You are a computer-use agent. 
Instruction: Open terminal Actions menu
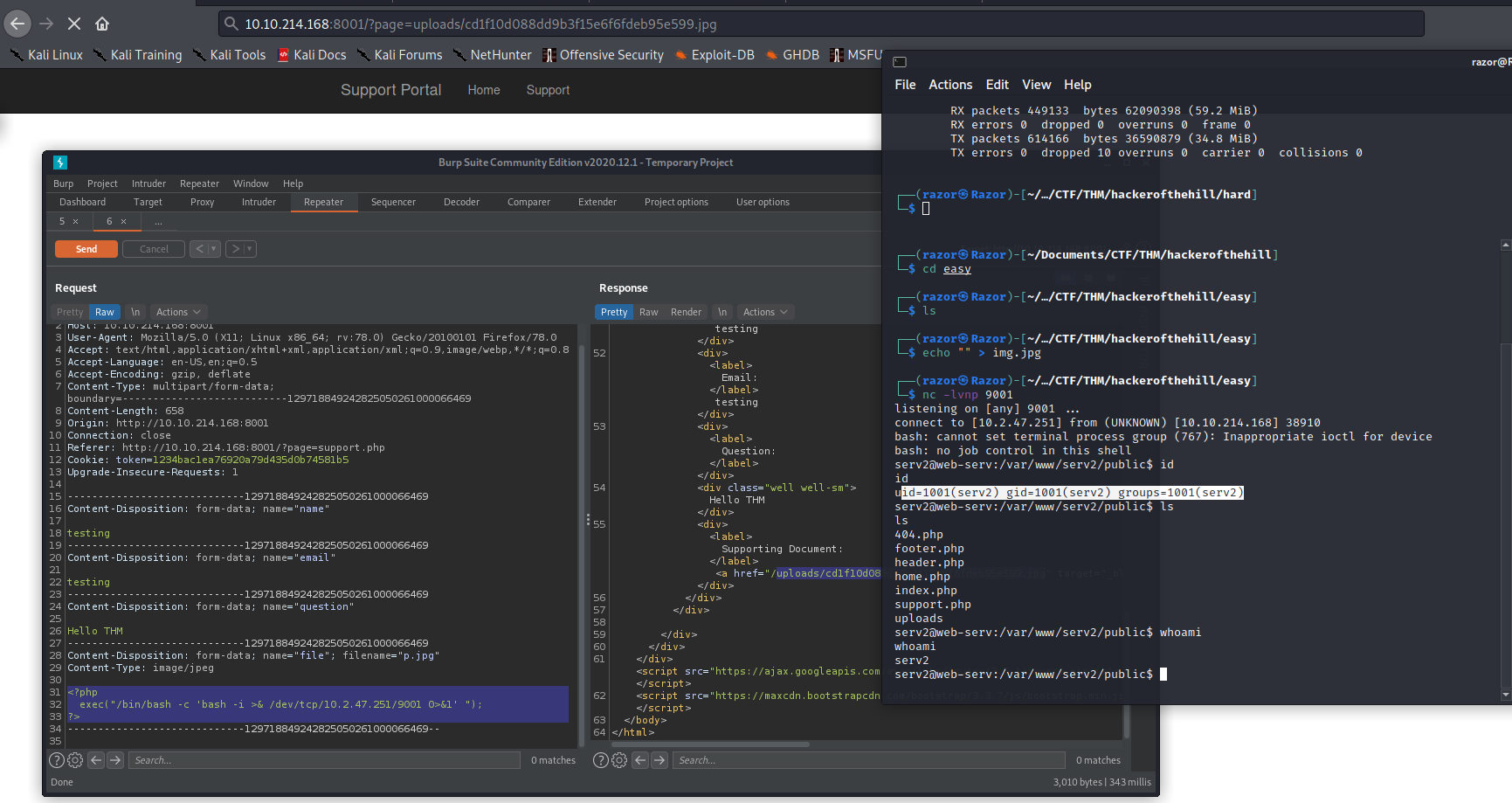coord(950,85)
